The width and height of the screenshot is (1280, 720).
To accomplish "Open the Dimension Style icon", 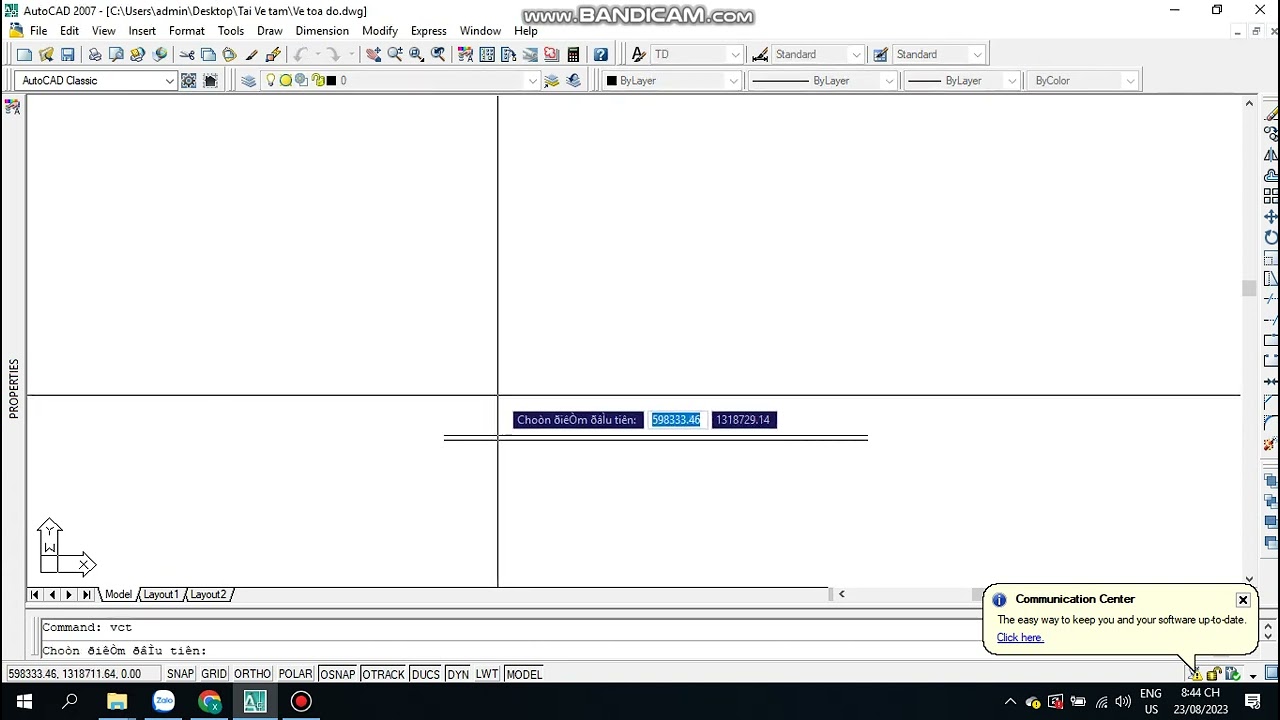I will (x=760, y=54).
